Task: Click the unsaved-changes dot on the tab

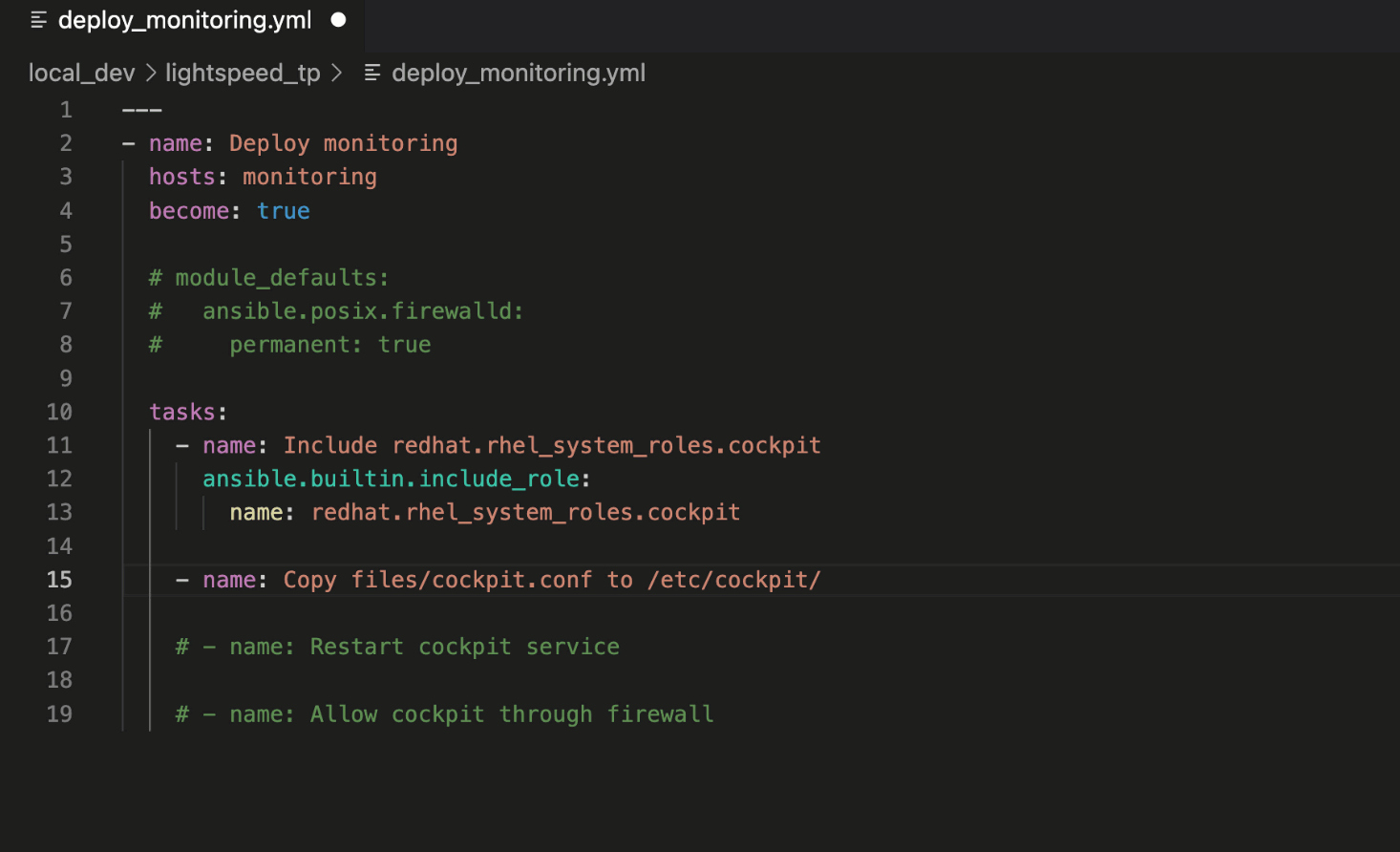Action: pyautogui.click(x=338, y=20)
